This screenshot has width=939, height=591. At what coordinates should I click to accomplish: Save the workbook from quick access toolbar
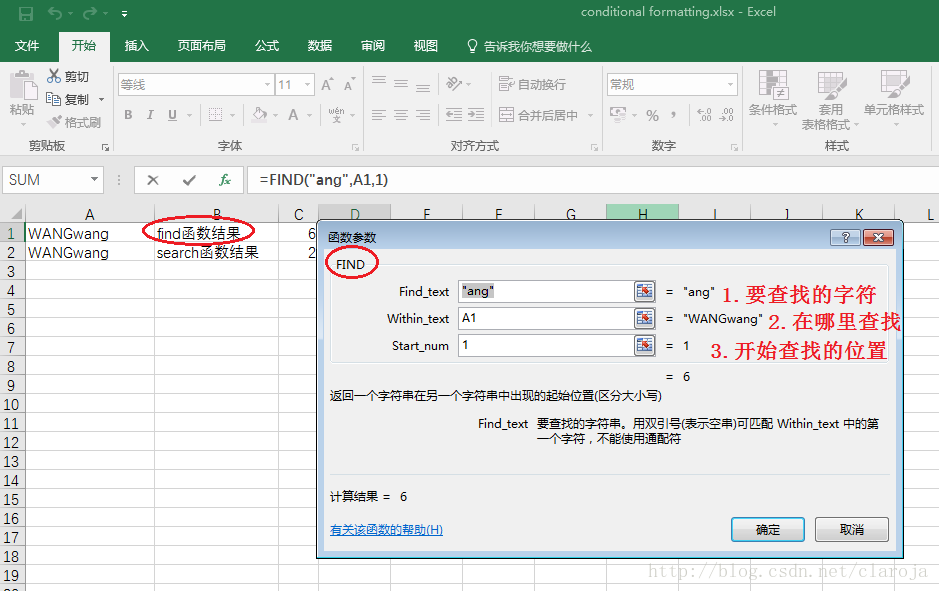[x=26, y=13]
